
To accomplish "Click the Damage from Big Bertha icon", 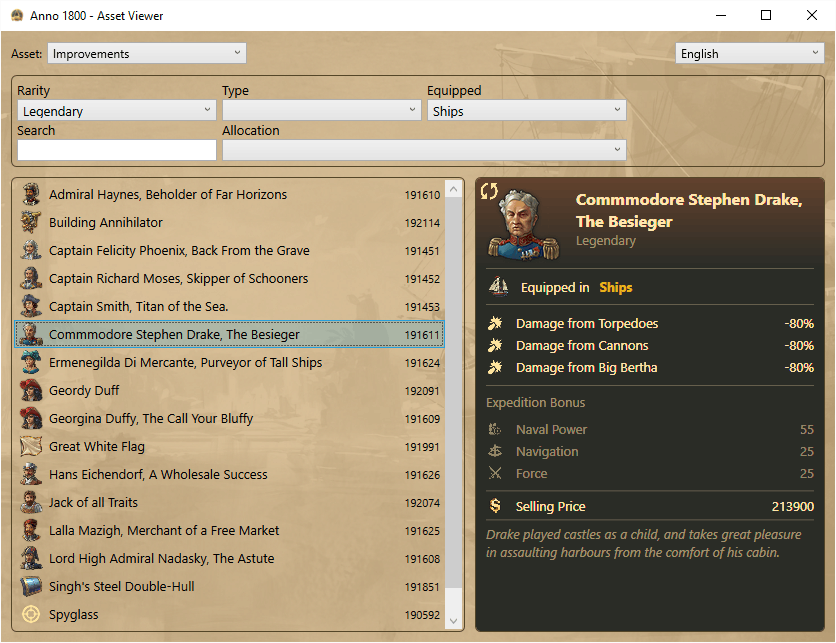I will tap(495, 367).
